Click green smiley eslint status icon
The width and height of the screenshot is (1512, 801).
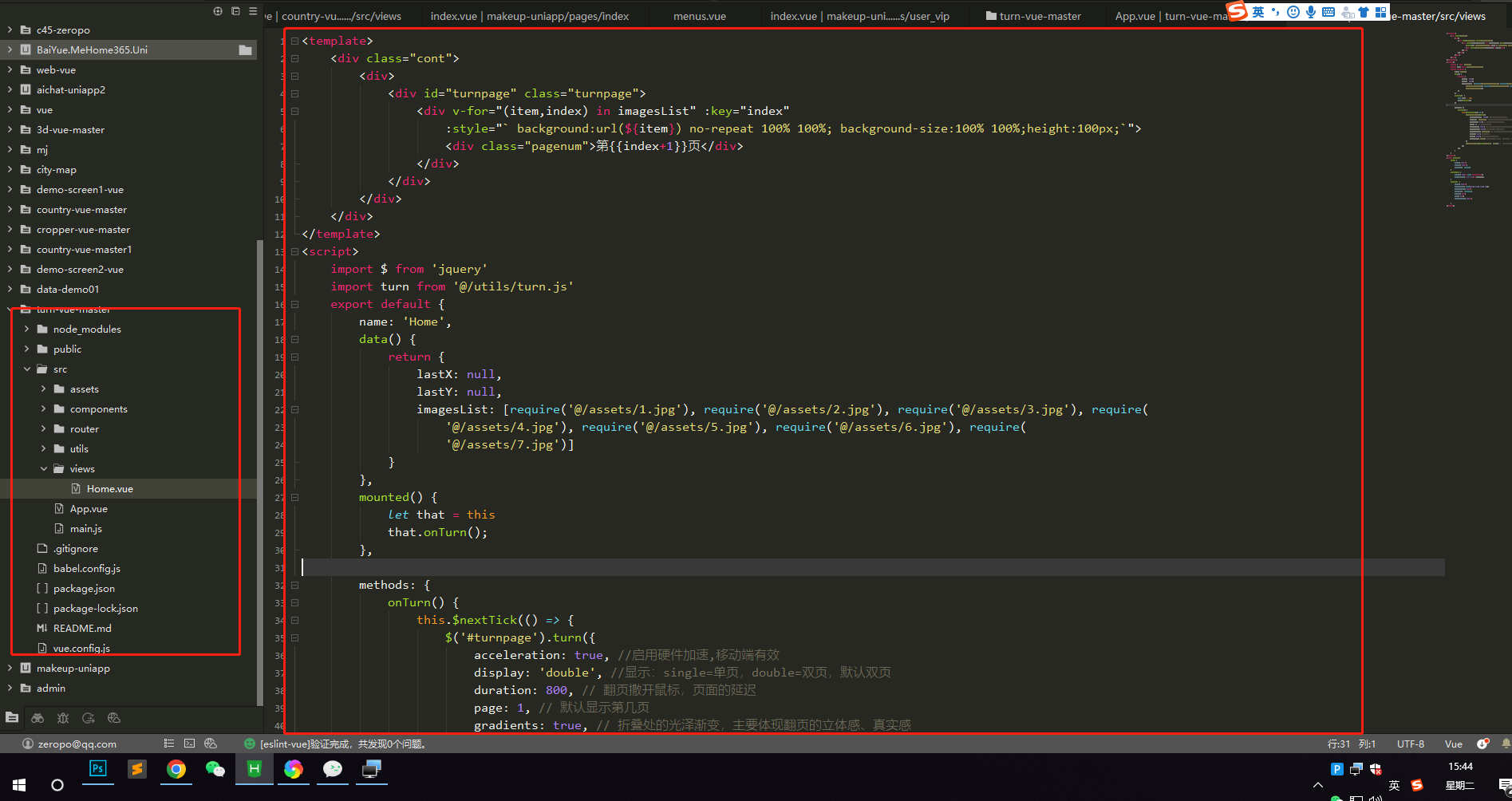click(x=250, y=744)
